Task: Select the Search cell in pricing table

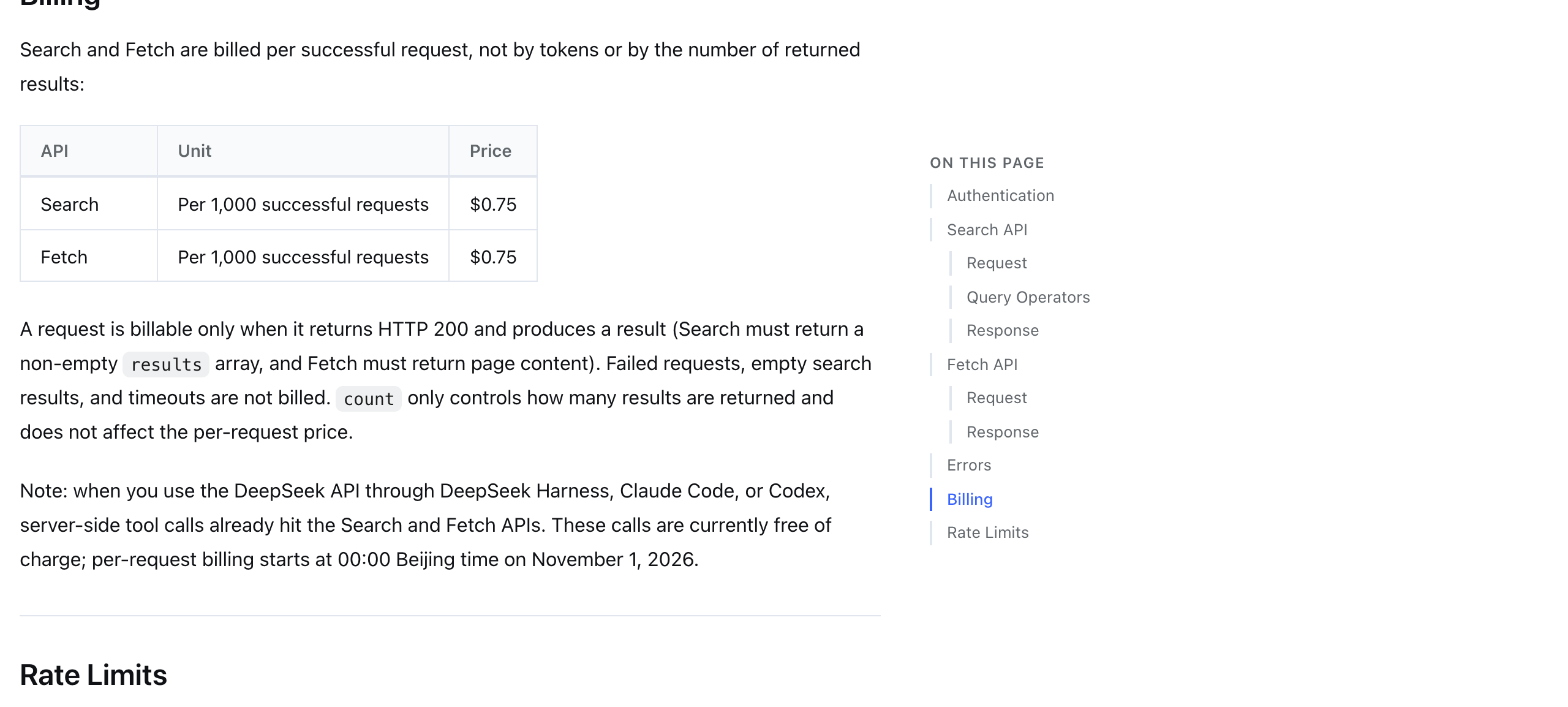Action: click(69, 204)
